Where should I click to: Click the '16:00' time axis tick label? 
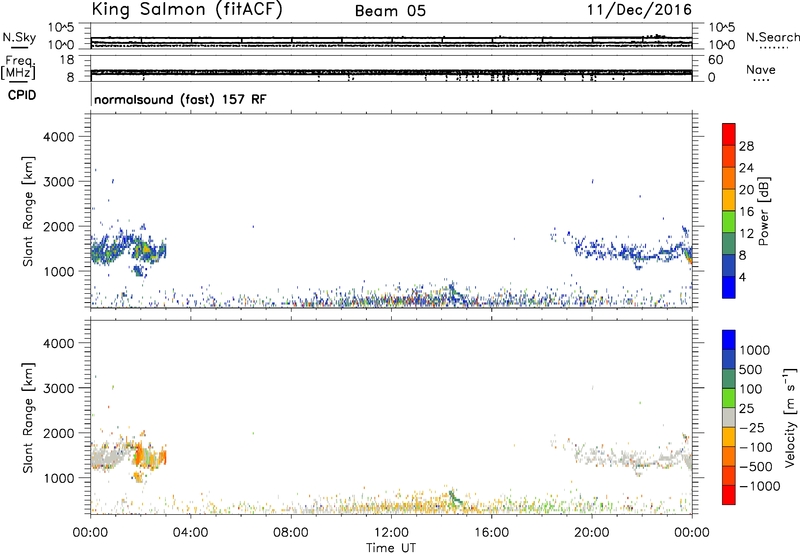pyautogui.click(x=491, y=533)
